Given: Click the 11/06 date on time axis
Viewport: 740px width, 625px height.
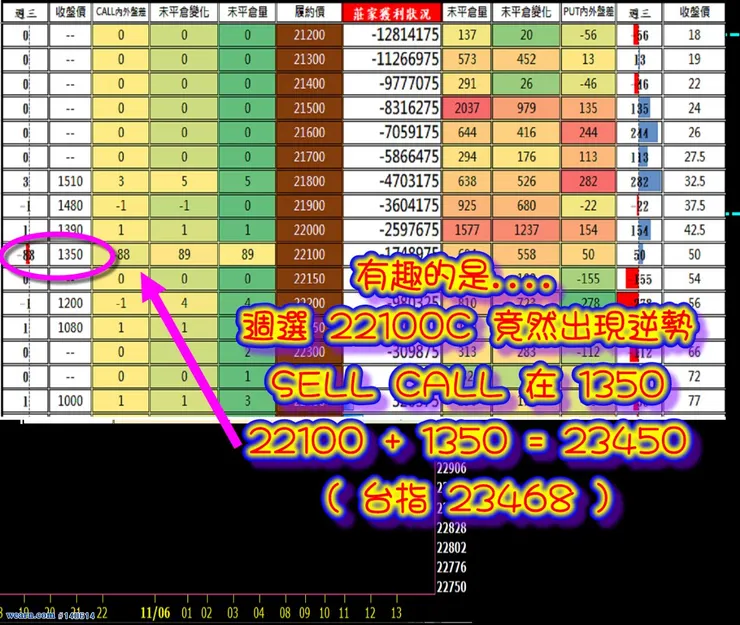Looking at the screenshot, I should [x=155, y=613].
